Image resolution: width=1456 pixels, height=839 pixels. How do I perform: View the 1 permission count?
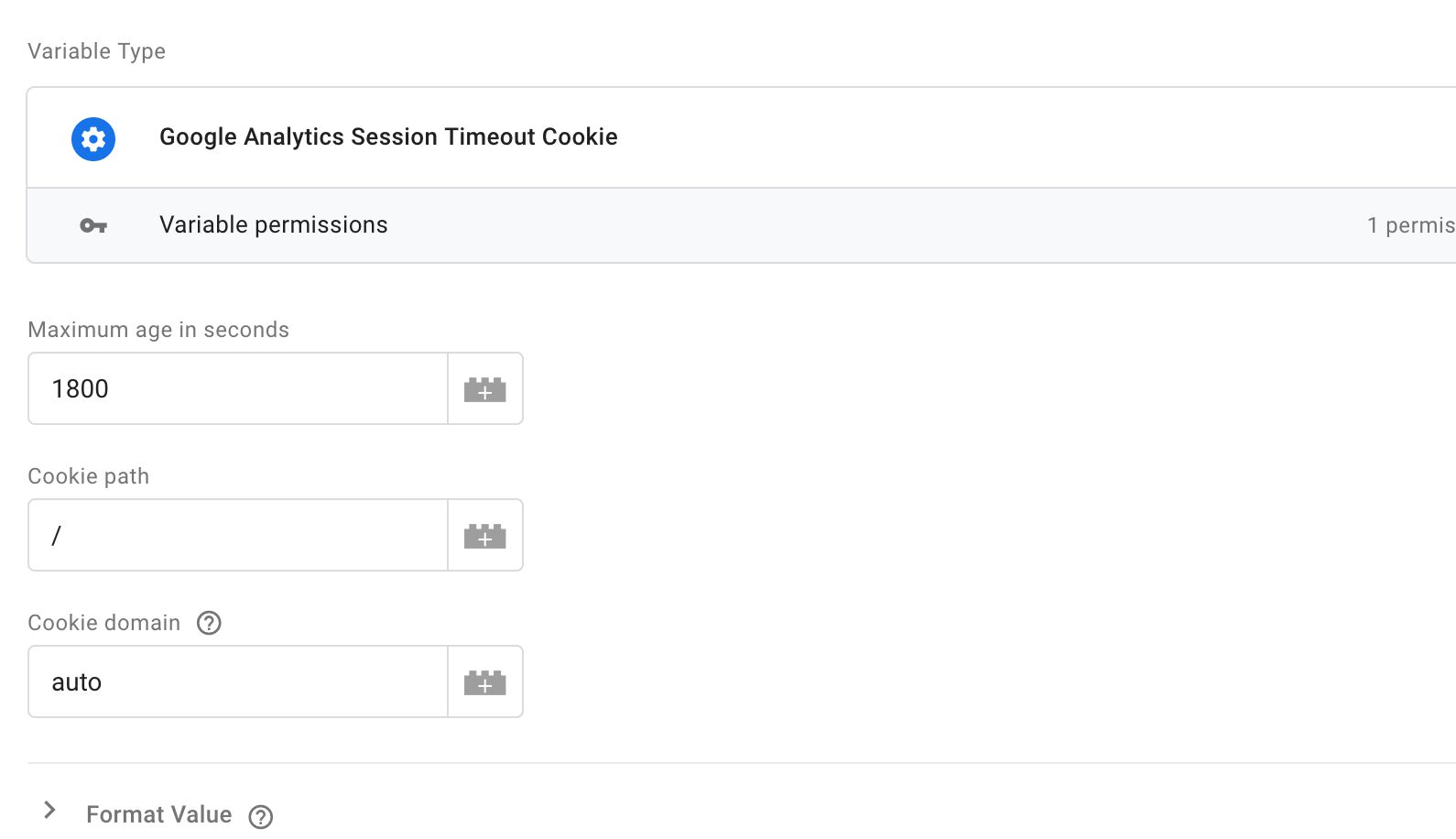pyautogui.click(x=1411, y=225)
